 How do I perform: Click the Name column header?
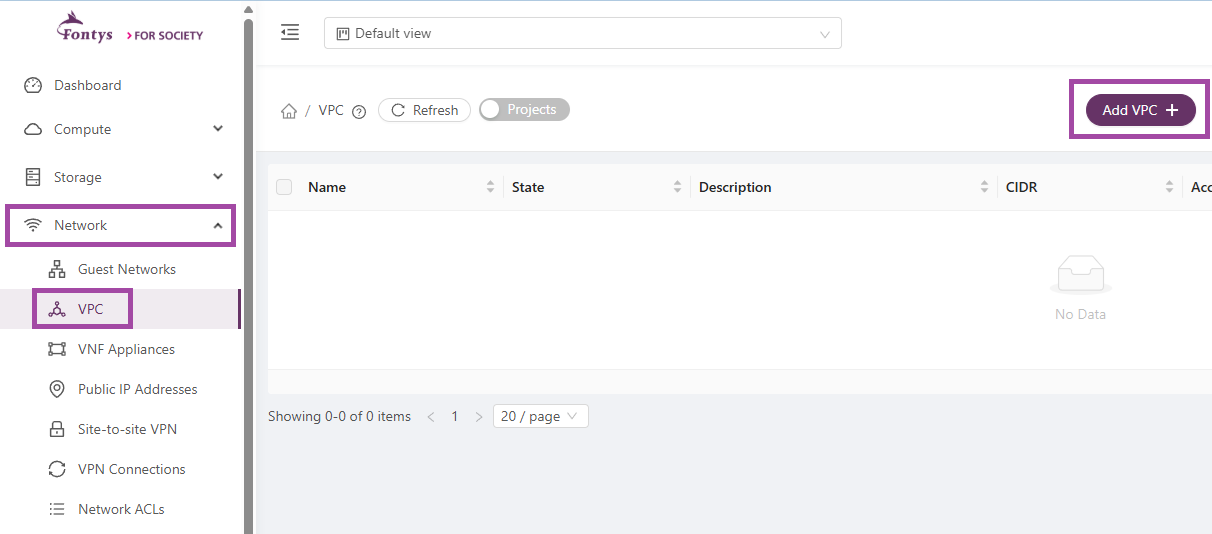327,187
